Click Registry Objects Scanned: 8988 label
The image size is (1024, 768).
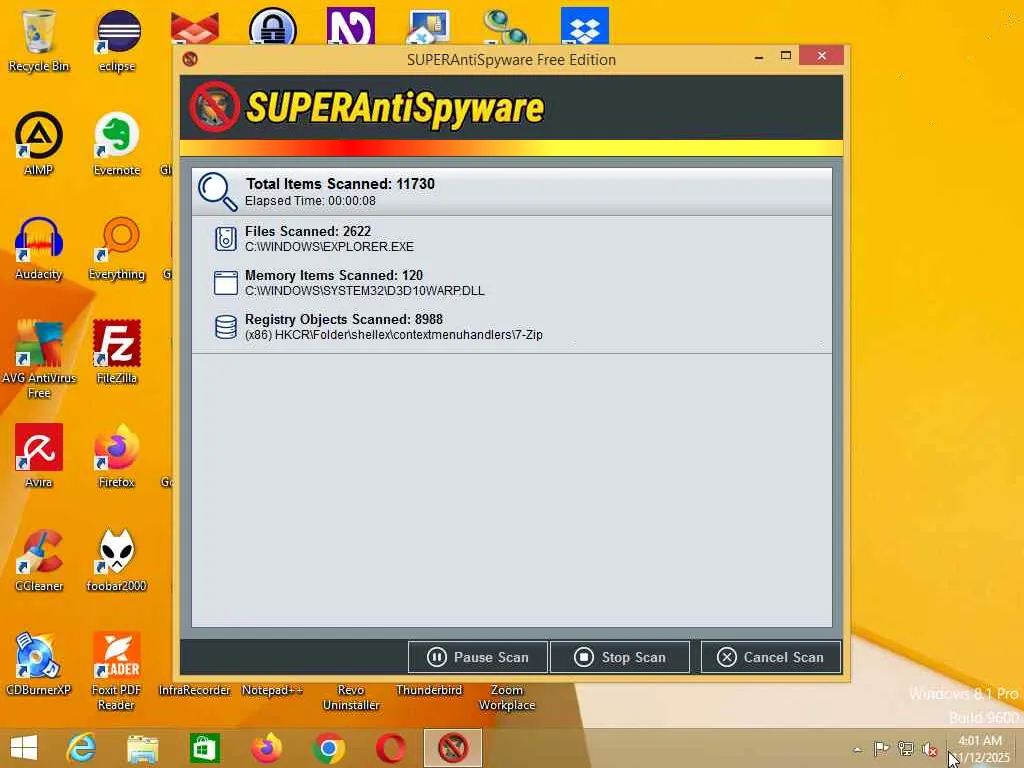coord(344,319)
